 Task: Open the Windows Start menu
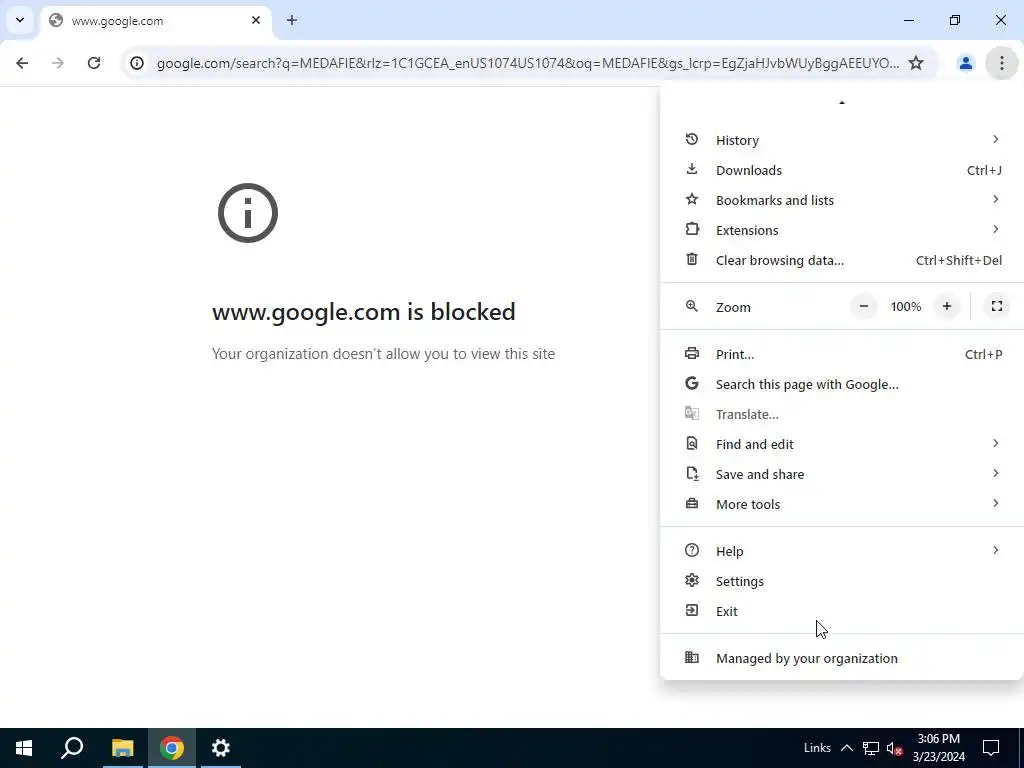point(24,748)
